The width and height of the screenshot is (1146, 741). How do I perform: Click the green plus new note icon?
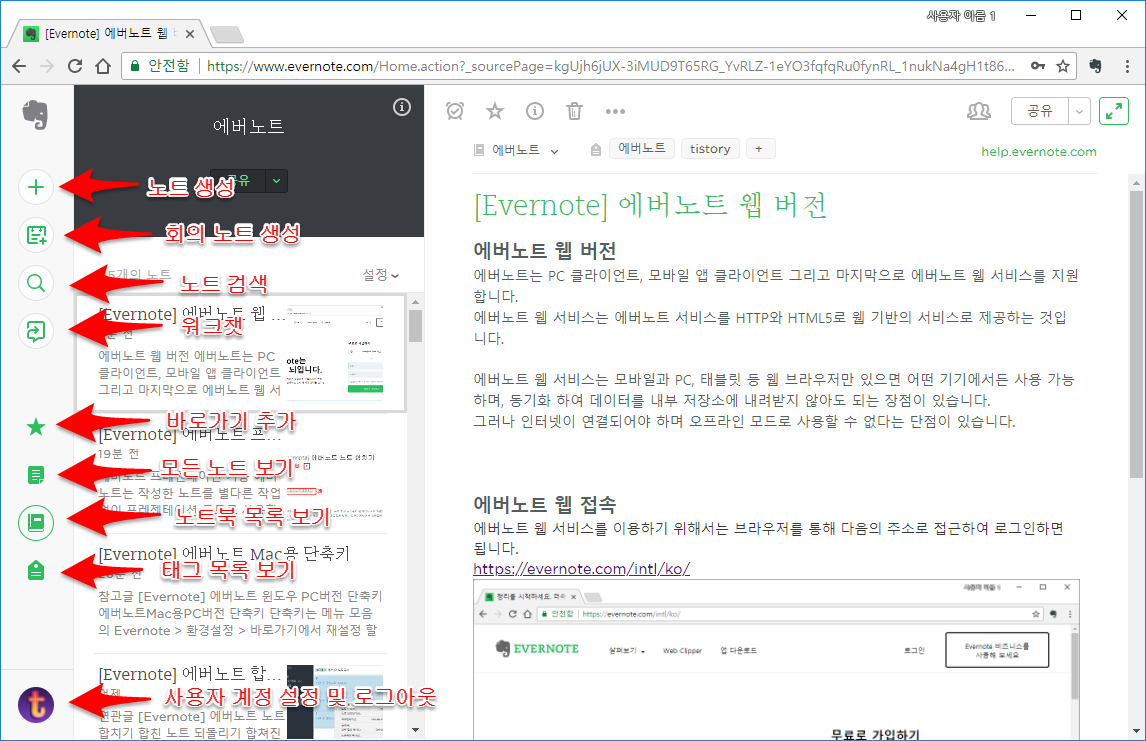36,187
